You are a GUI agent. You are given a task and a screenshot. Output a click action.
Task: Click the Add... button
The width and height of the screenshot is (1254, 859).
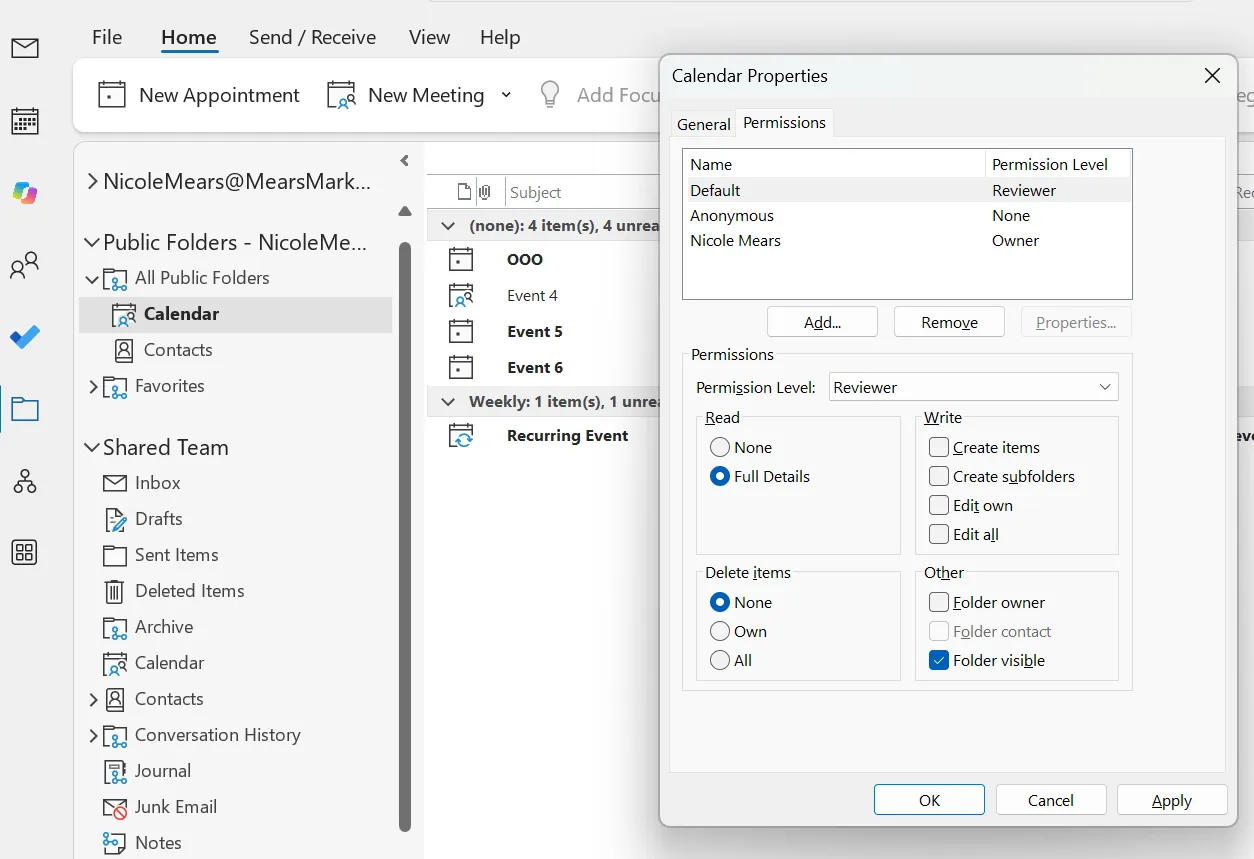pyautogui.click(x=822, y=322)
